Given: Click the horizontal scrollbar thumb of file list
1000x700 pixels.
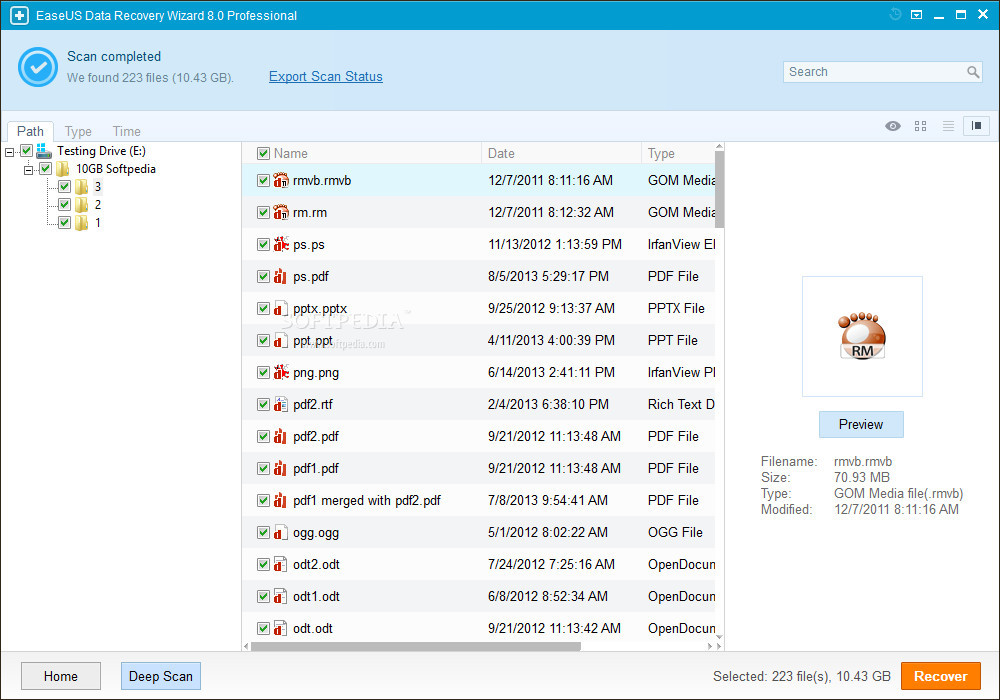Looking at the screenshot, I should pos(416,646).
